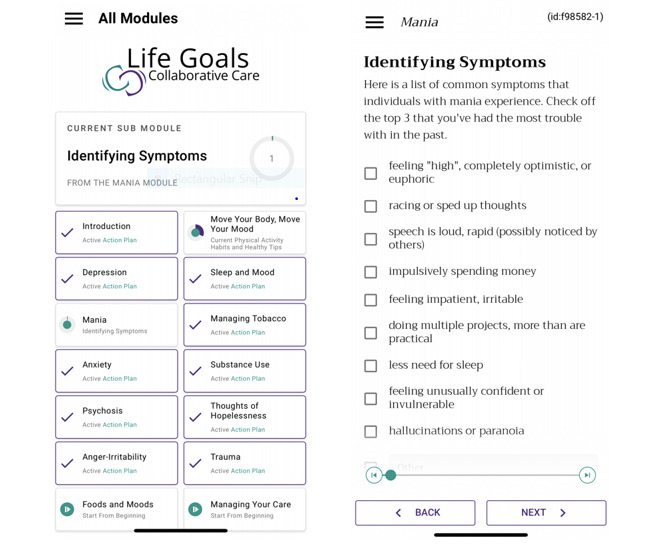This screenshot has width=658, height=544.
Task: Select 'hallucinations or paranoia' checkbox
Action: [x=371, y=432]
